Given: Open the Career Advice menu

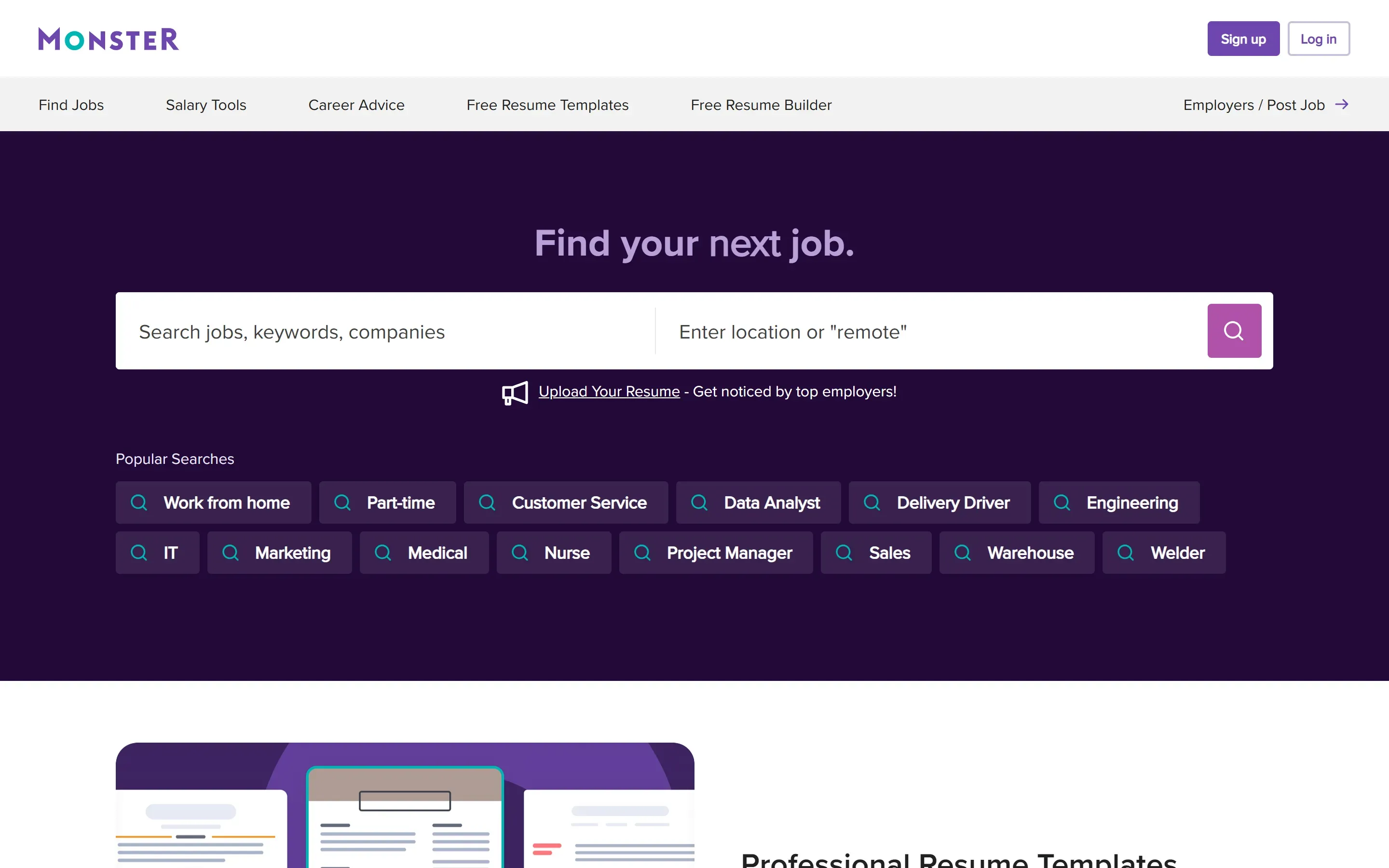Looking at the screenshot, I should coord(356,105).
